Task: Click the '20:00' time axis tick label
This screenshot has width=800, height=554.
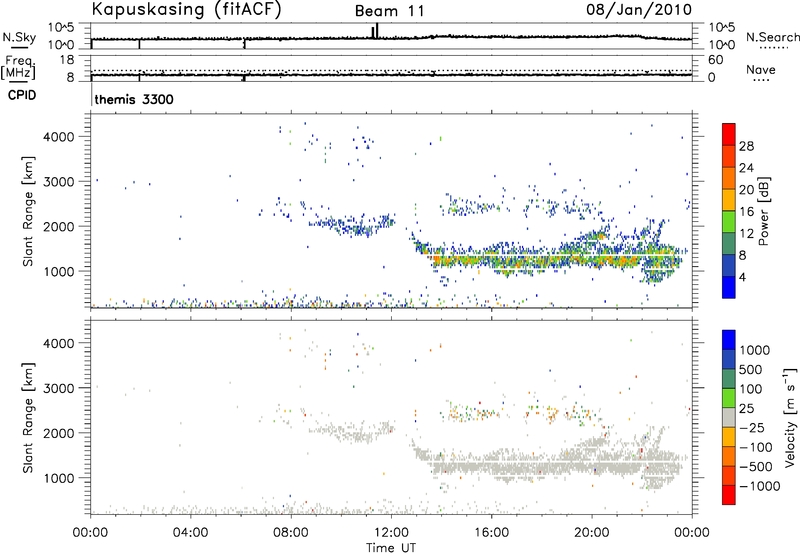Action: pyautogui.click(x=592, y=533)
